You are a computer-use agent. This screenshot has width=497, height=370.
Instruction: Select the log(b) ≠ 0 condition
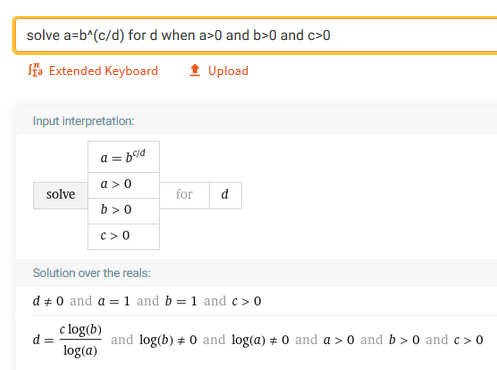[x=168, y=340]
